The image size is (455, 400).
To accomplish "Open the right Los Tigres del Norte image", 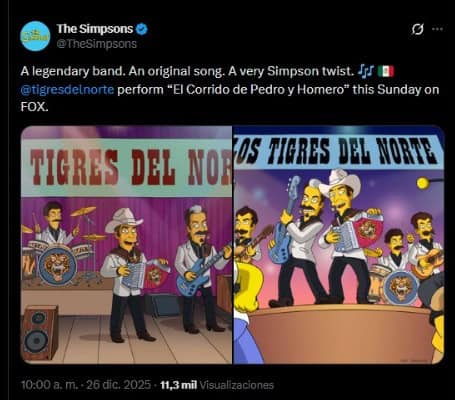I will coord(339,245).
